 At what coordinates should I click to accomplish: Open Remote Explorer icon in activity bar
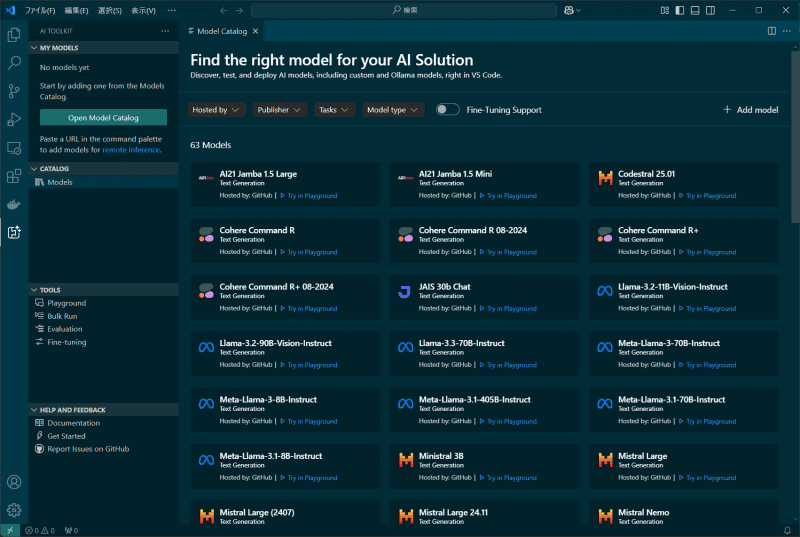tap(14, 148)
